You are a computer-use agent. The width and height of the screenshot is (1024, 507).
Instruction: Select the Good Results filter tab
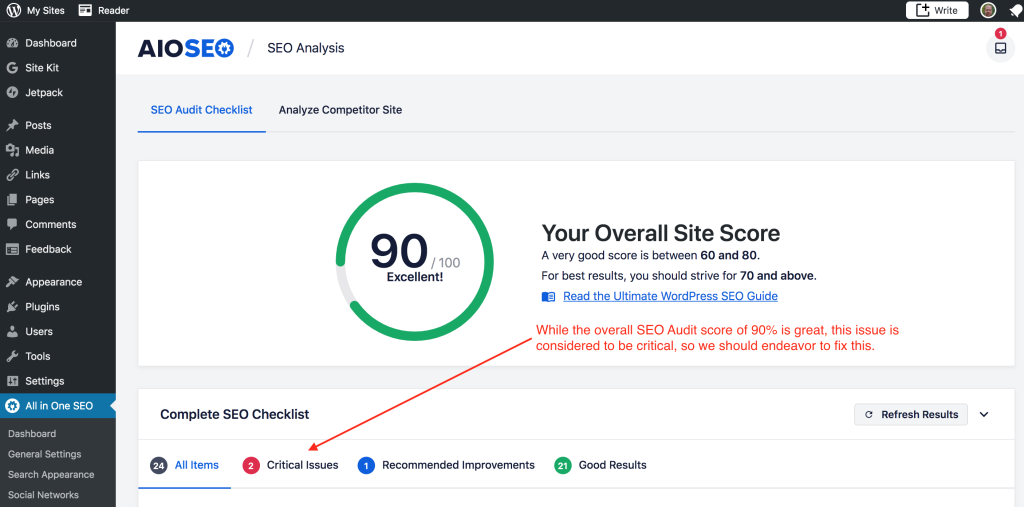click(601, 465)
